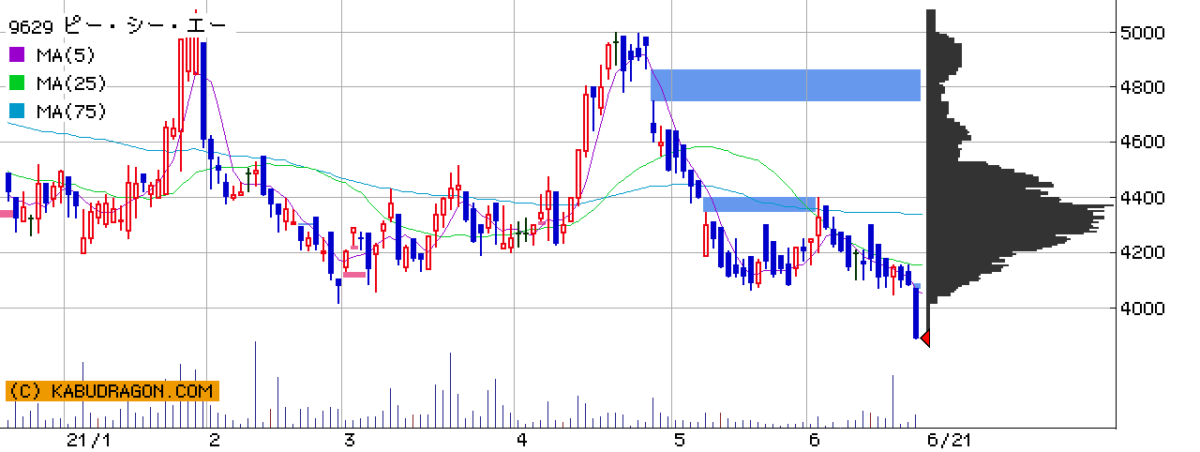1200x452 pixels.
Task: Click the 6/21 date axis label
Action: [948, 440]
